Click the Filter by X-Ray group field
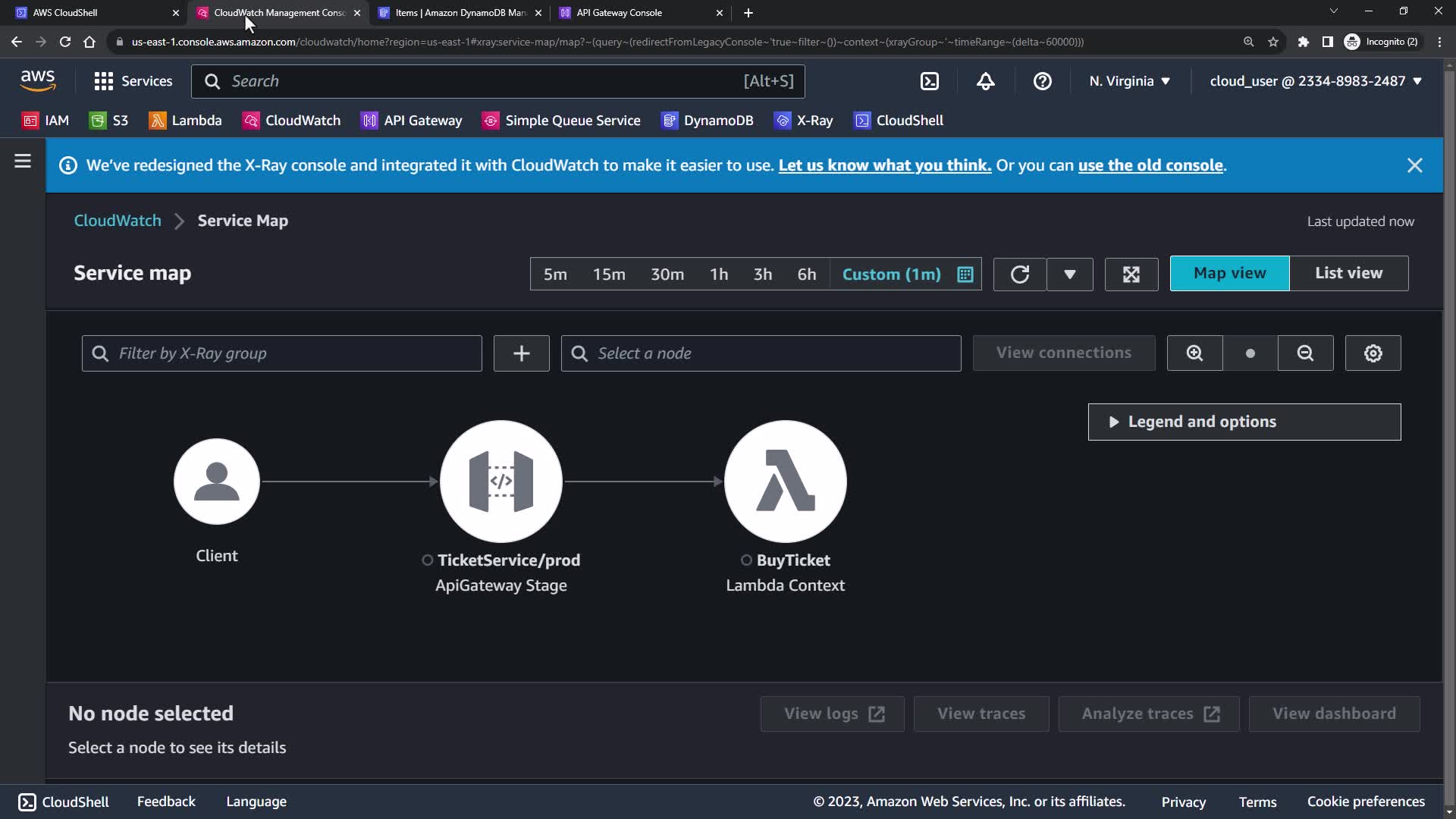This screenshot has height=819, width=1456. point(282,353)
